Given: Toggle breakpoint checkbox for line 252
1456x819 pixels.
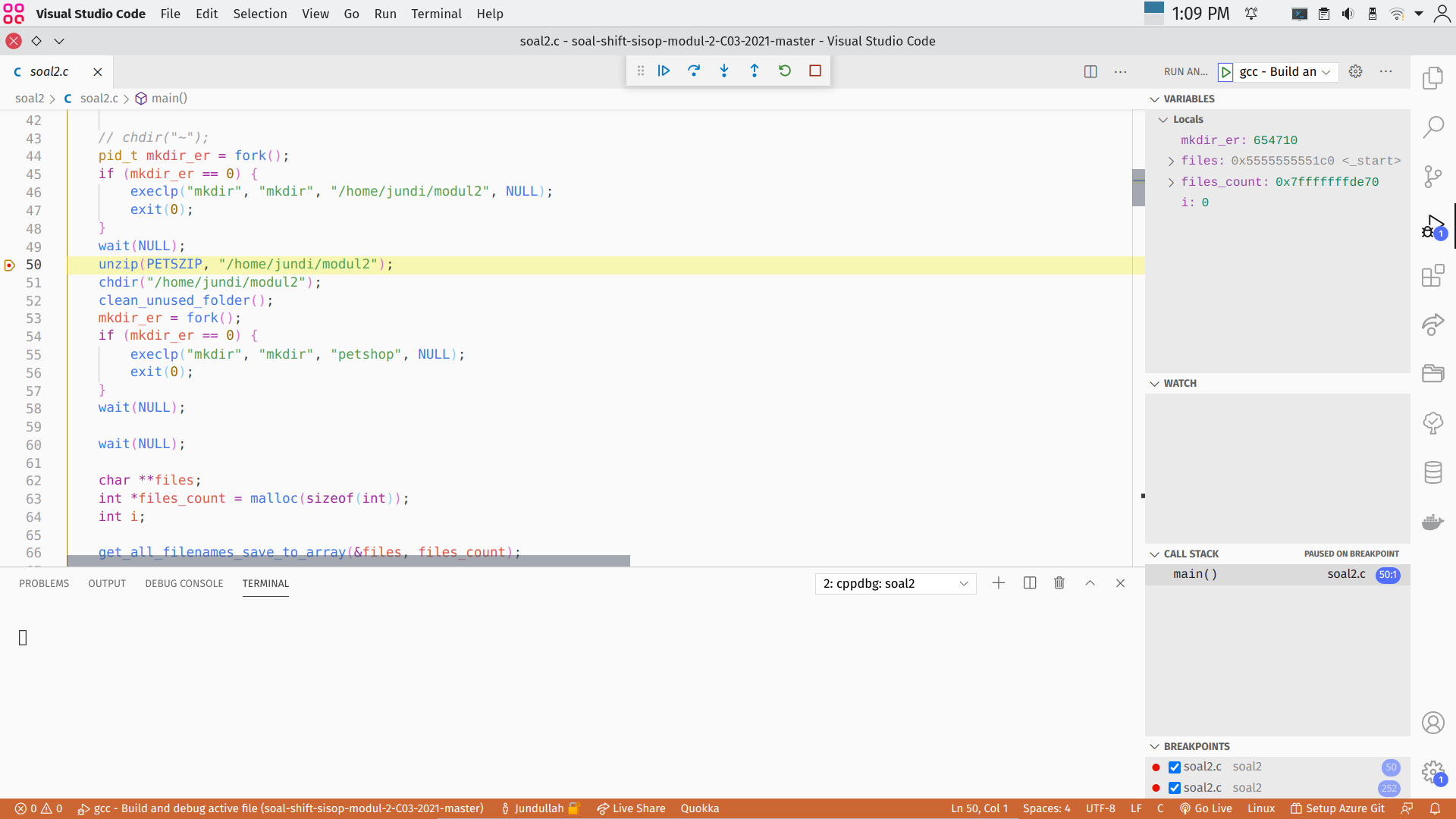Looking at the screenshot, I should tap(1175, 788).
